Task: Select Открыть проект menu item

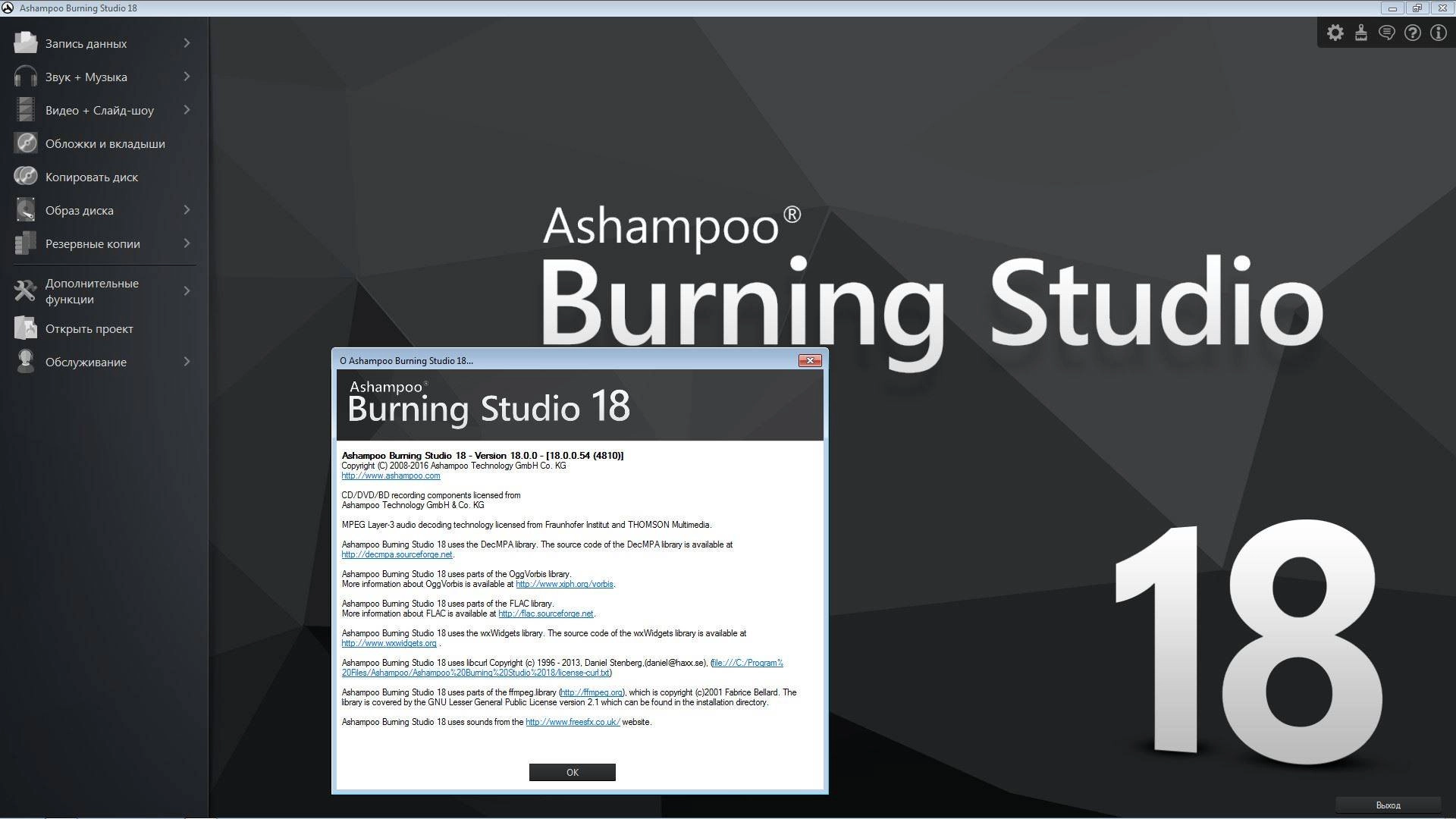Action: (104, 328)
